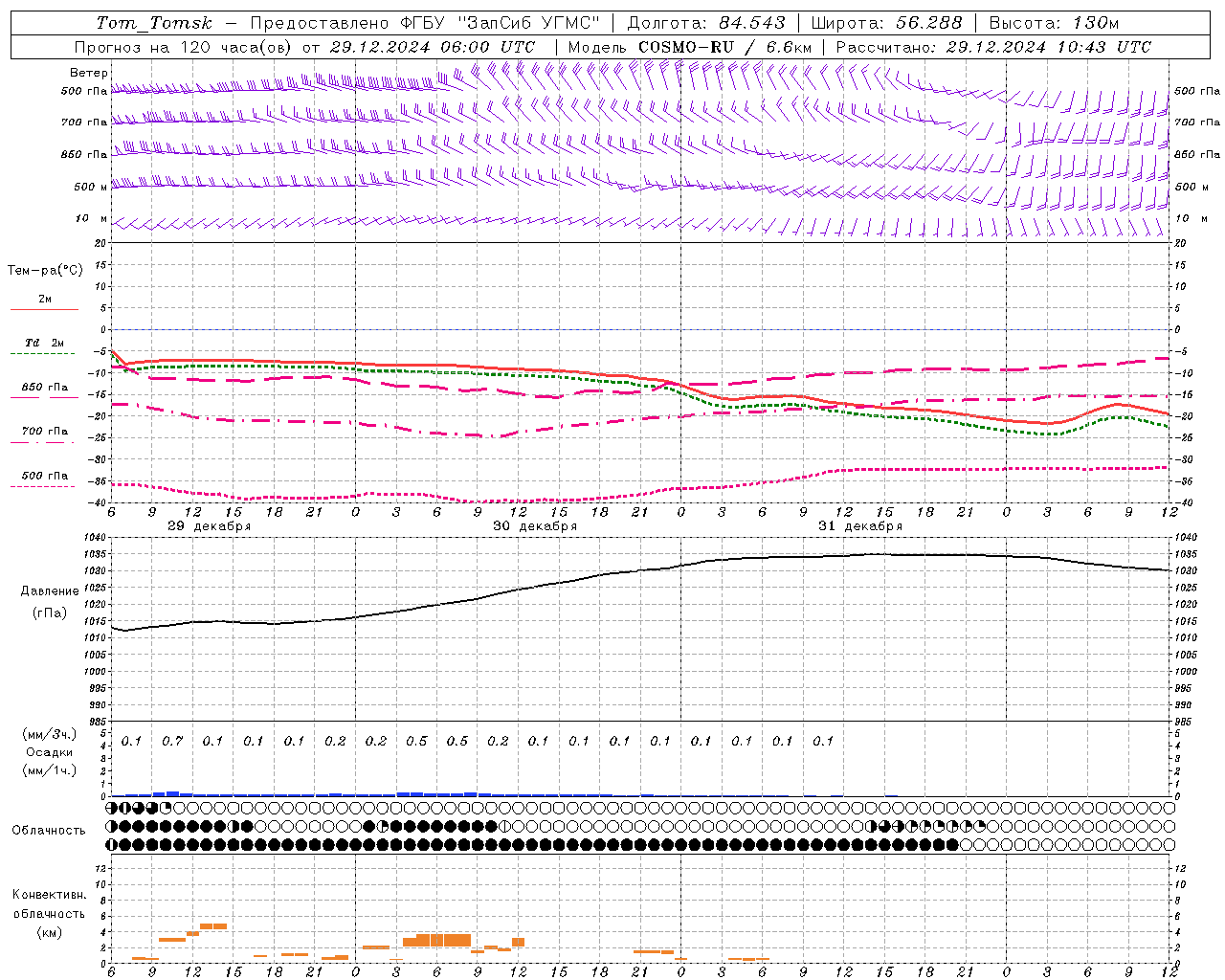1225x980 pixels.
Task: Click the (мм/3ч.) precipitation unit label
Action: (50, 734)
